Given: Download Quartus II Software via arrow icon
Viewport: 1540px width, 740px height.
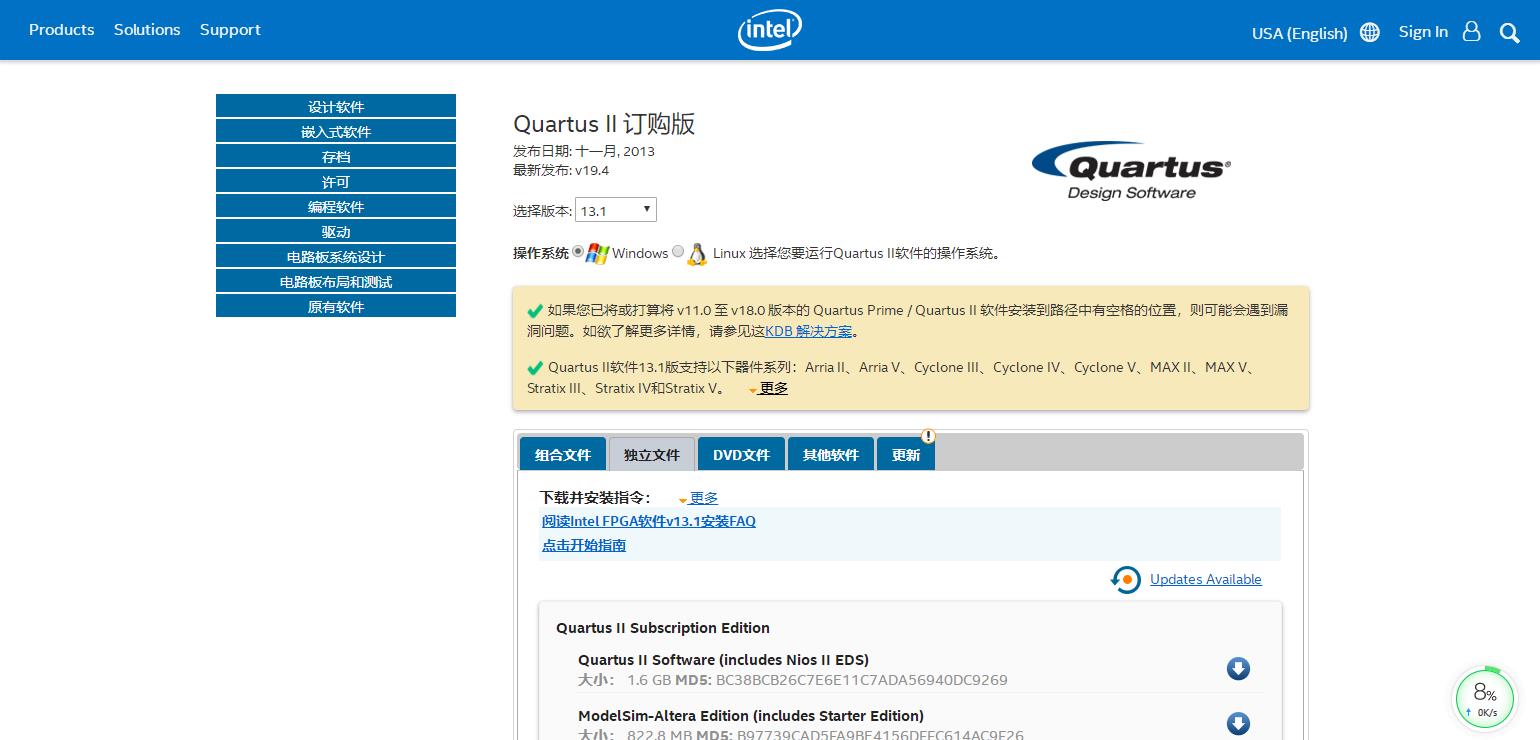Looking at the screenshot, I should [x=1238, y=668].
